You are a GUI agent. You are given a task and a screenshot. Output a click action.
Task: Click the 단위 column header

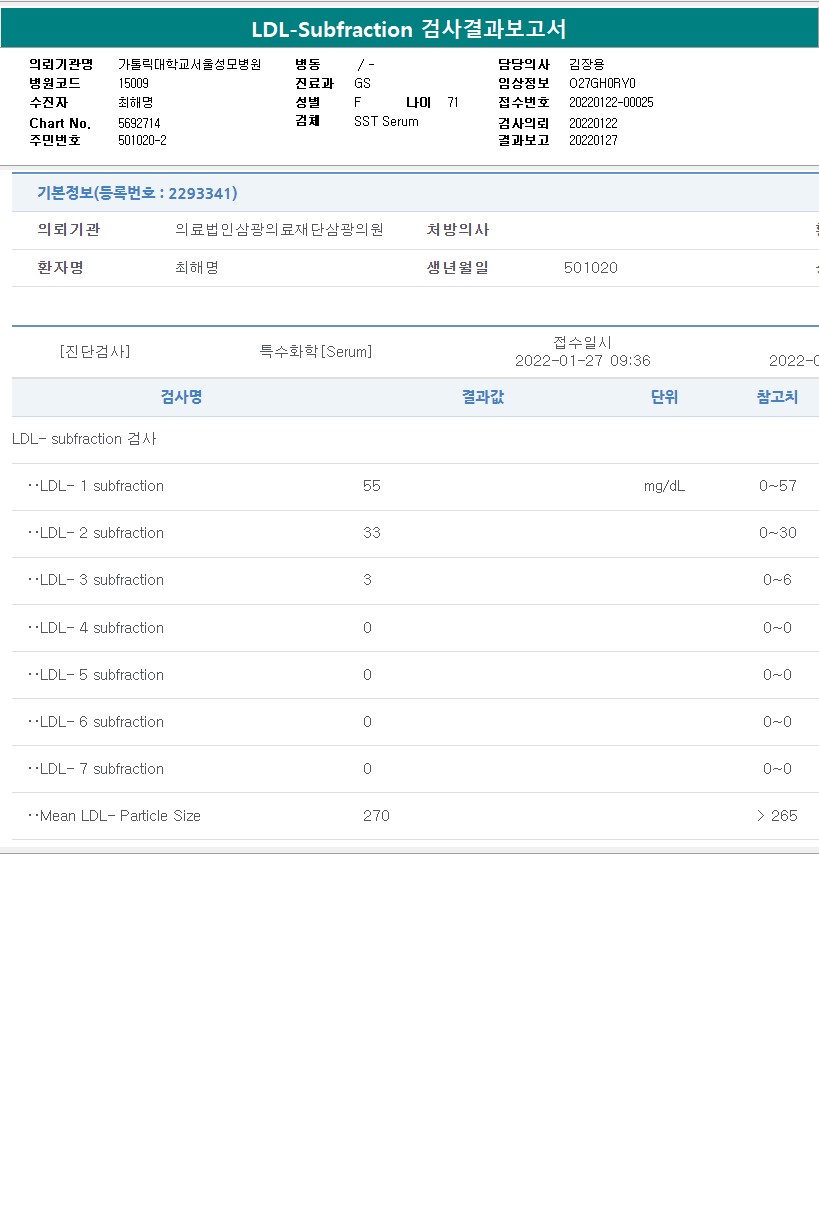click(664, 397)
